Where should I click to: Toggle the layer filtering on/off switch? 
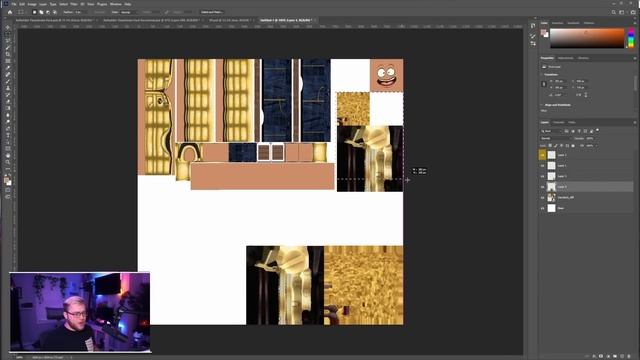(x=598, y=131)
